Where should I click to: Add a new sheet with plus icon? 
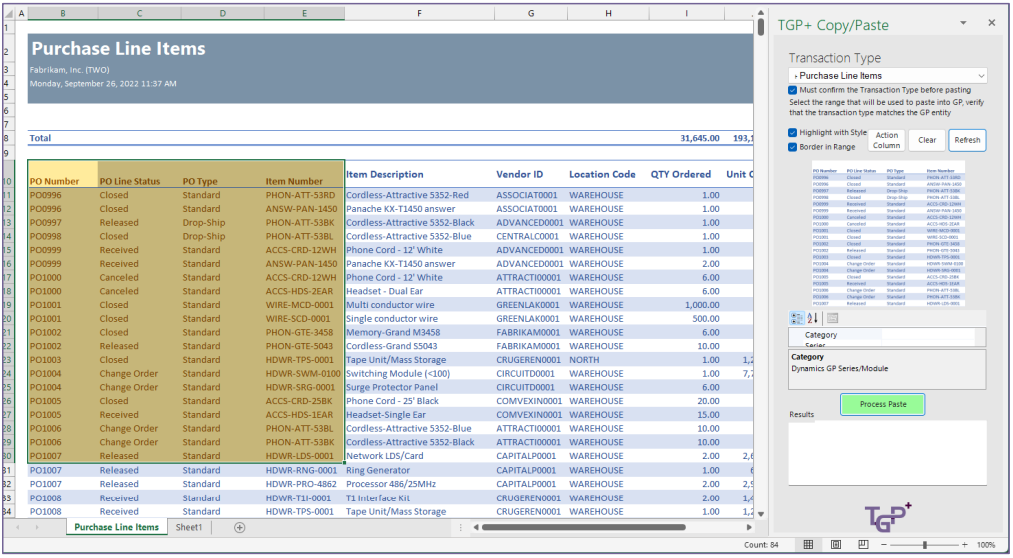point(240,528)
